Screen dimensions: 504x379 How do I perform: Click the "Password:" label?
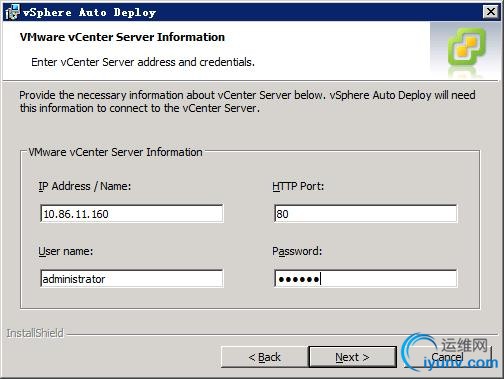click(297, 251)
